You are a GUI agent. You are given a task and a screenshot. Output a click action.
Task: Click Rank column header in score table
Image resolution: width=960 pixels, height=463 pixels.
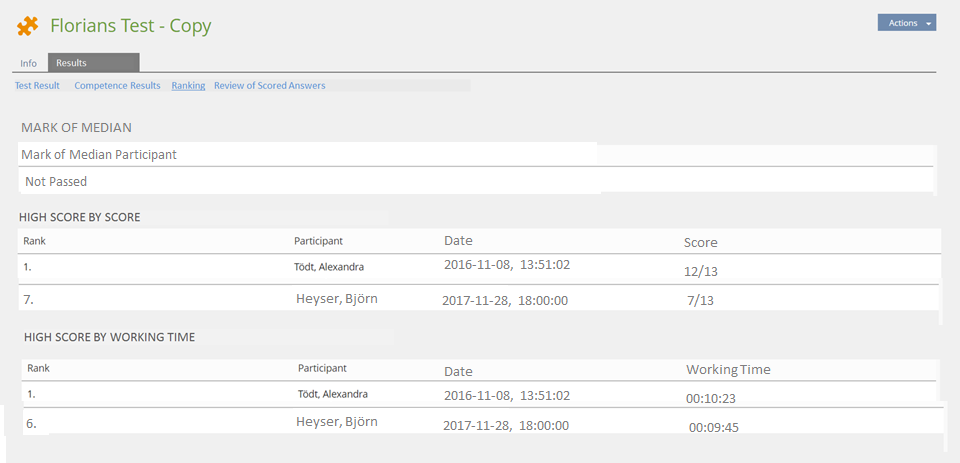34,241
